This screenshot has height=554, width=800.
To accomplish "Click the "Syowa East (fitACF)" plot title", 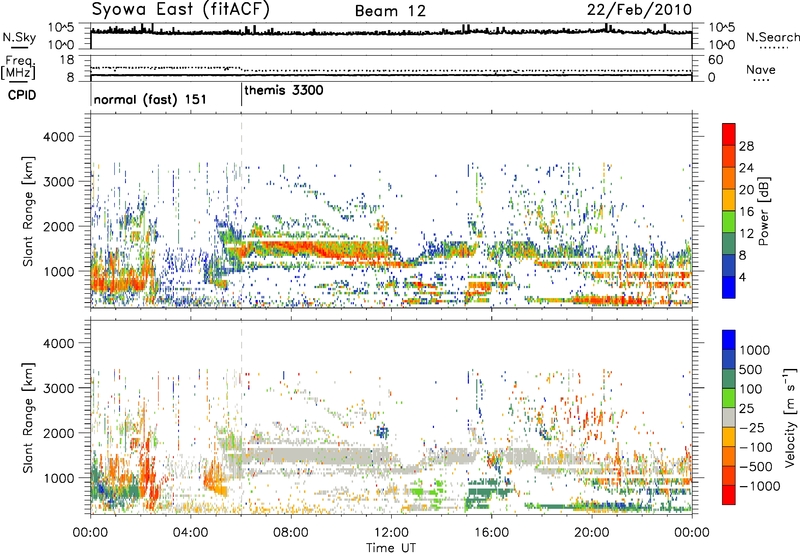I will pyautogui.click(x=181, y=9).
